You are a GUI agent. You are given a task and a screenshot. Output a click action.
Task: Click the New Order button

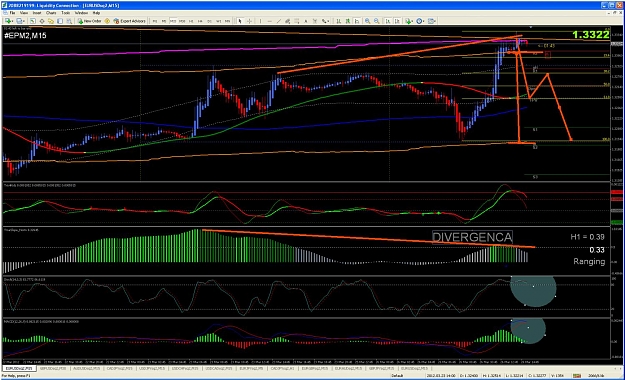coord(90,21)
